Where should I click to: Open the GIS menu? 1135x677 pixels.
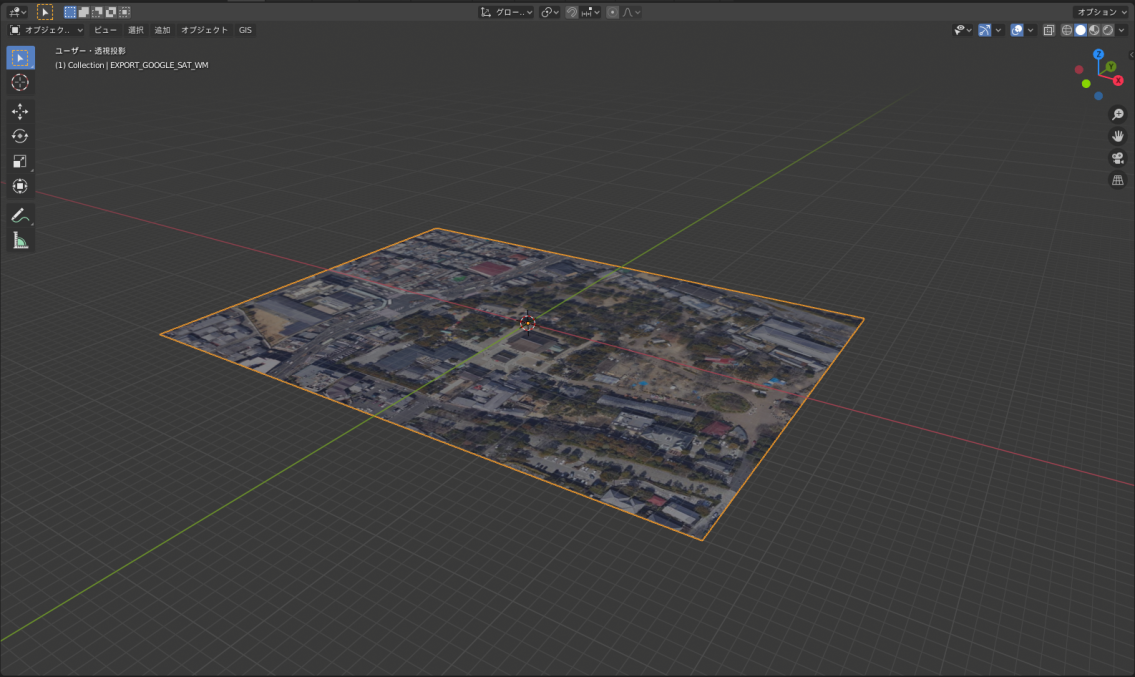coord(245,30)
